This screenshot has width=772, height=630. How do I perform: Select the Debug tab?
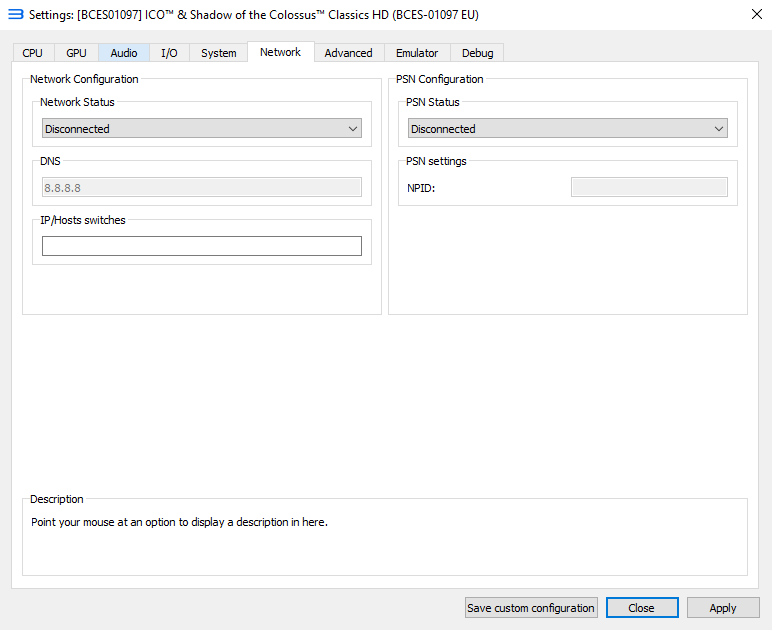coord(478,53)
